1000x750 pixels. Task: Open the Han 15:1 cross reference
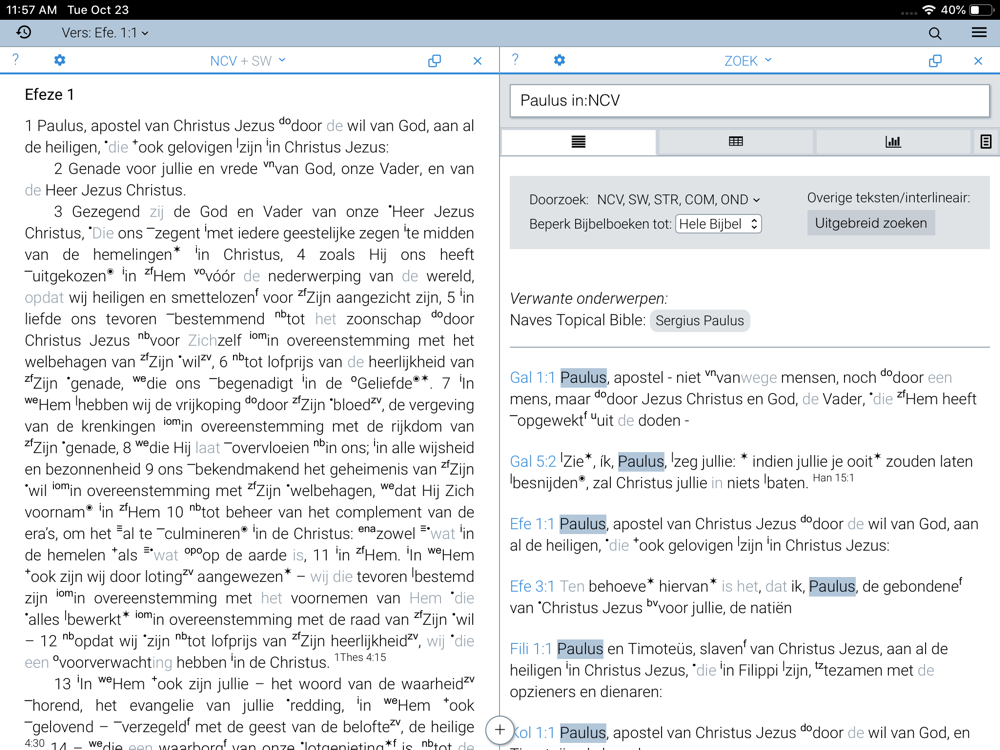(x=833, y=478)
